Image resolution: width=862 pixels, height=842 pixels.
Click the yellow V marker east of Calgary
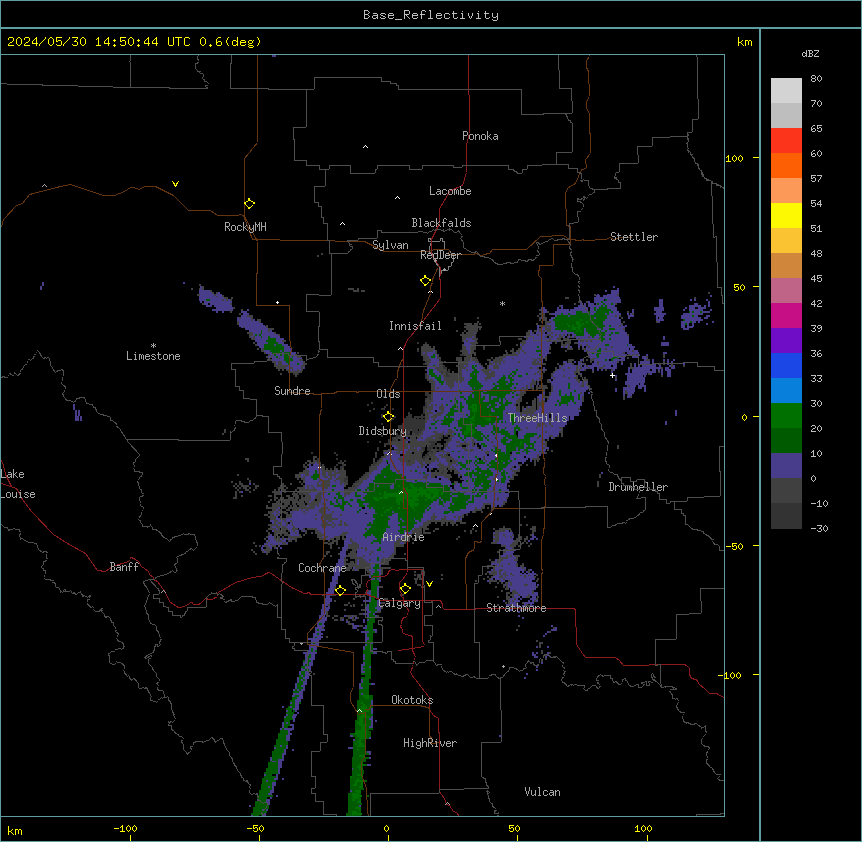tap(429, 584)
